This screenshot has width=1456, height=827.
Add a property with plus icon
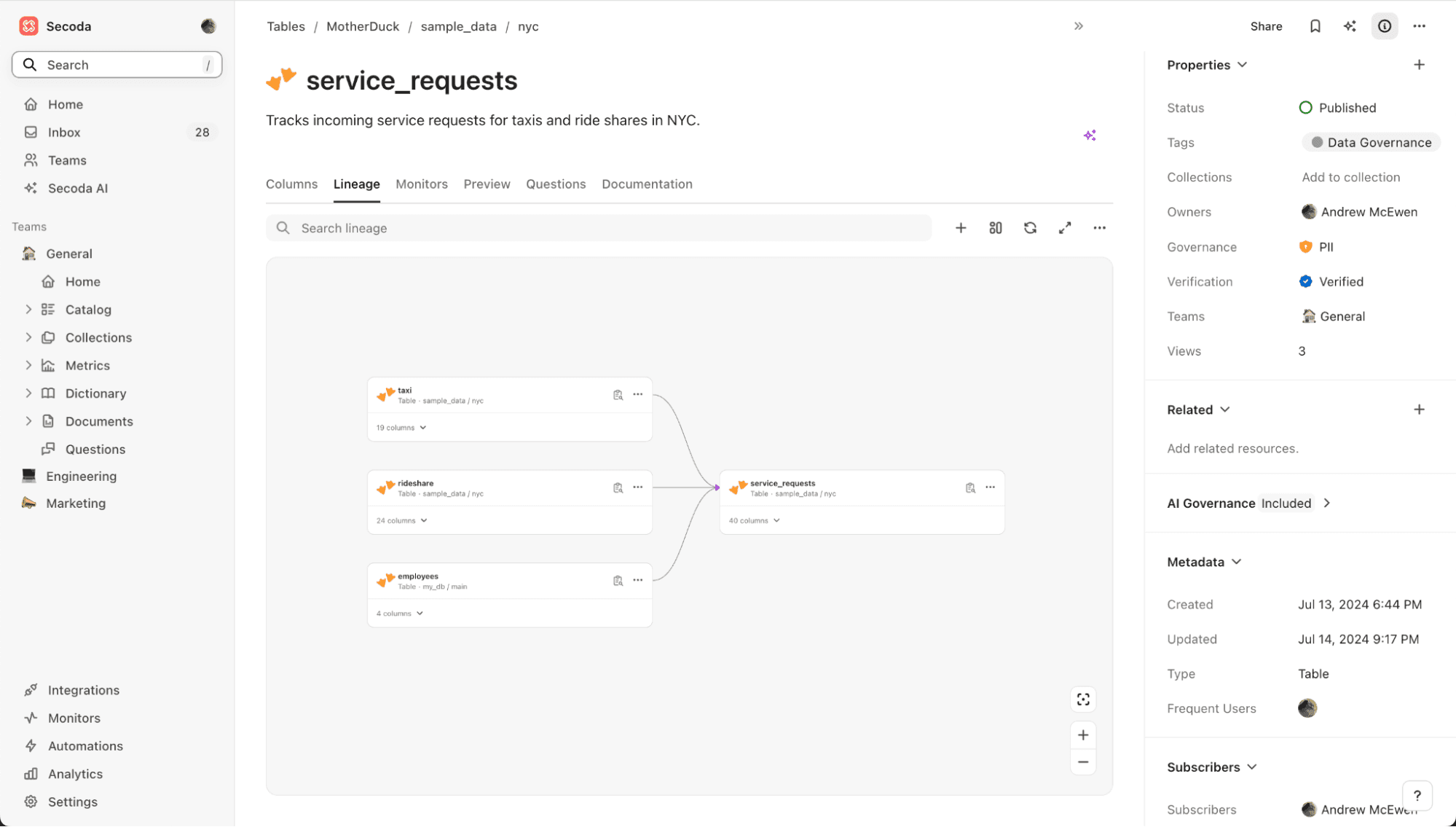pos(1419,65)
